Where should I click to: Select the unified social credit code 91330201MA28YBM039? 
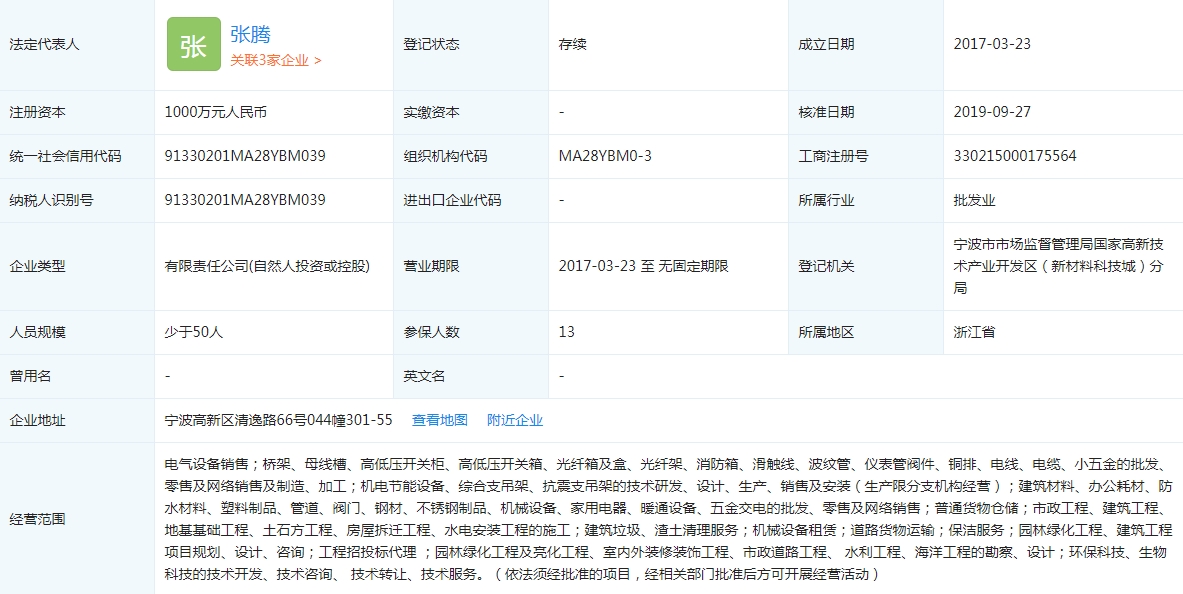click(245, 156)
